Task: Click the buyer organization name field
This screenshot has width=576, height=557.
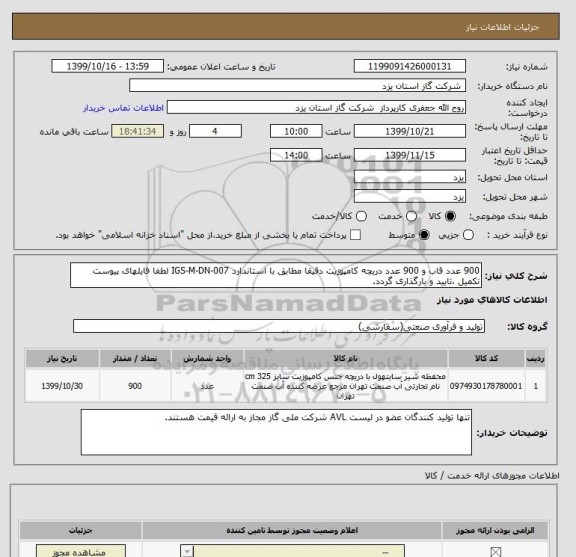Action: click(298, 86)
